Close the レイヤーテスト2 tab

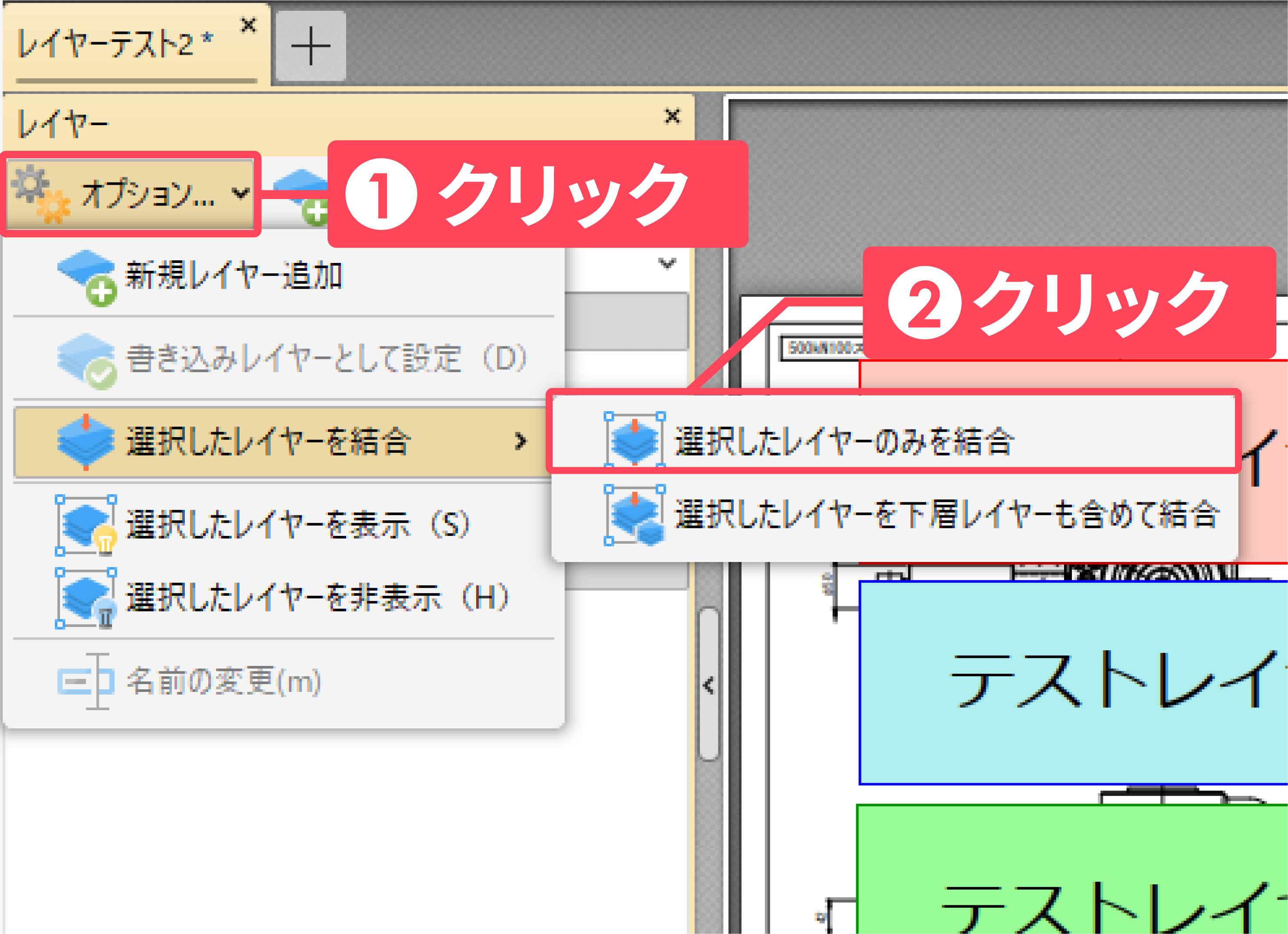point(249,25)
